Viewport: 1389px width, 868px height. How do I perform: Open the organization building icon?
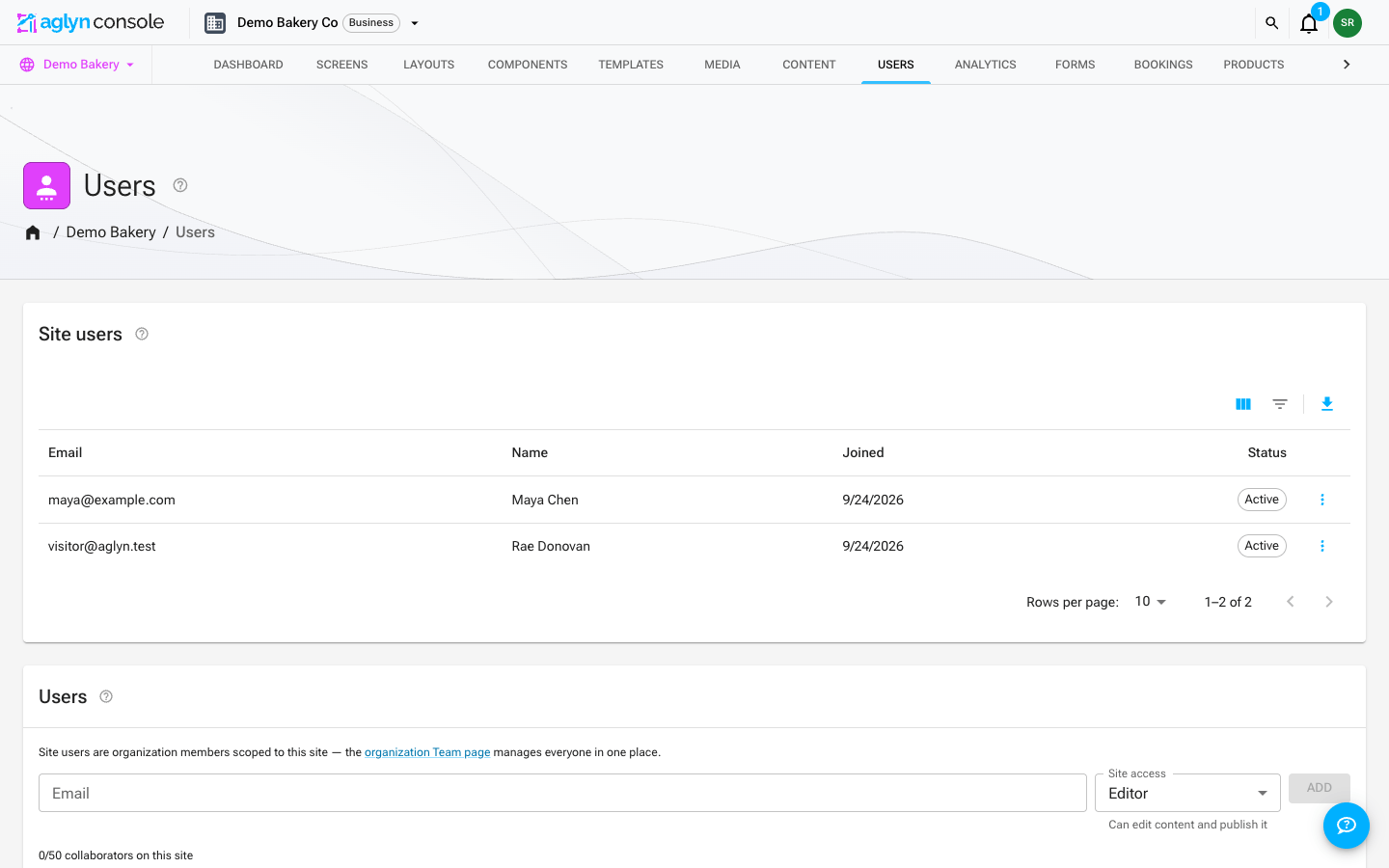(215, 23)
